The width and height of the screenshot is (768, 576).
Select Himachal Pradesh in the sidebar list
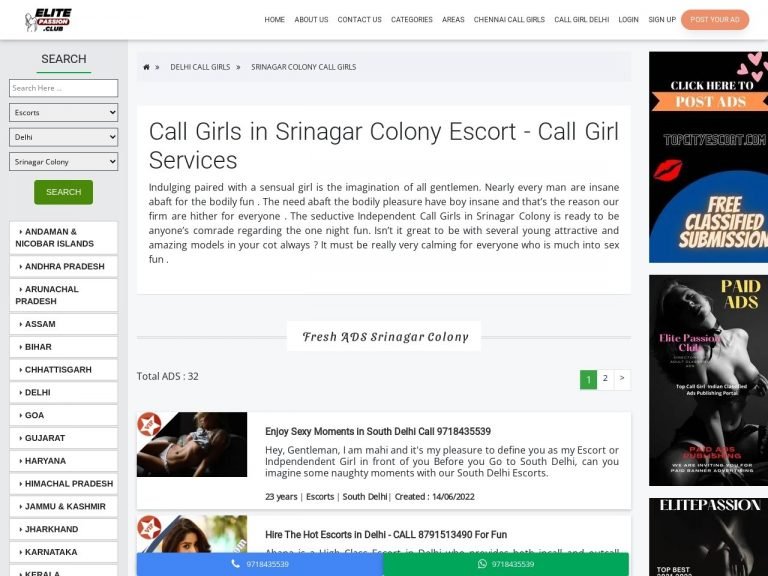click(68, 484)
